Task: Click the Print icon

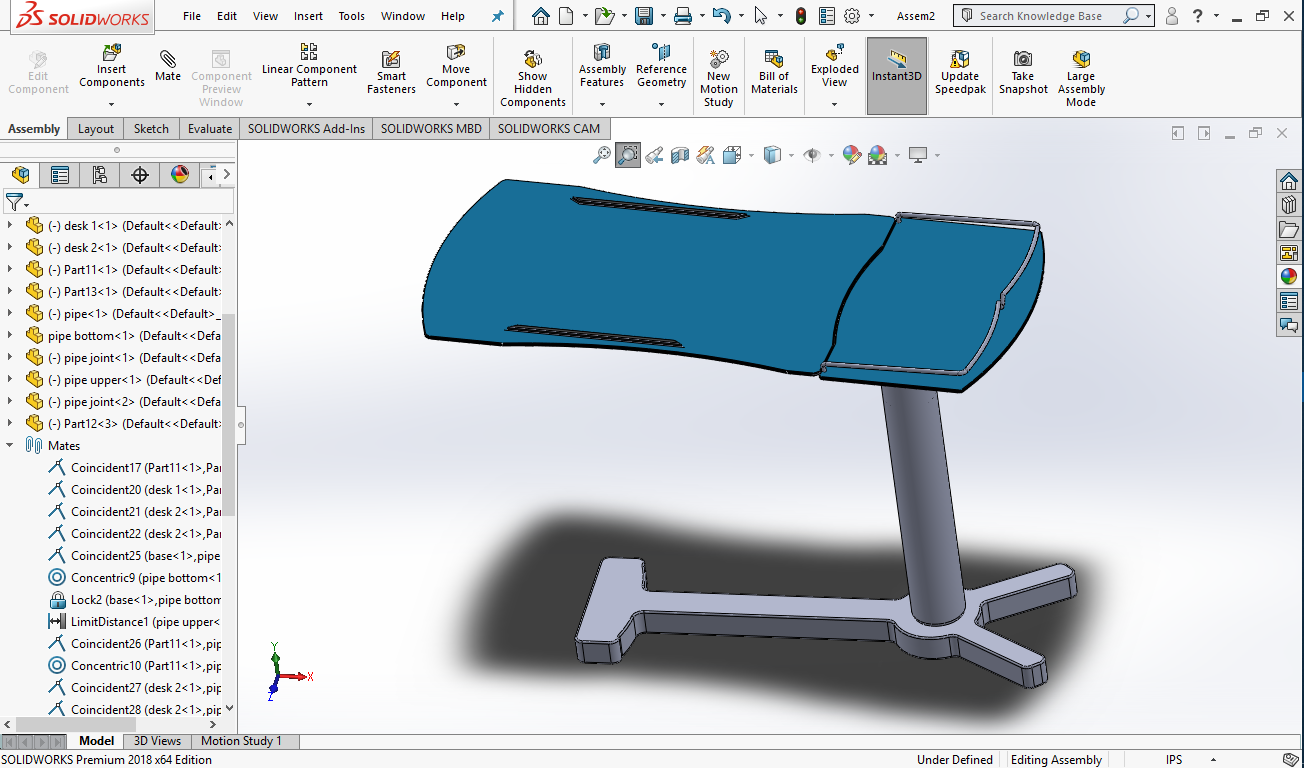Action: pos(683,16)
